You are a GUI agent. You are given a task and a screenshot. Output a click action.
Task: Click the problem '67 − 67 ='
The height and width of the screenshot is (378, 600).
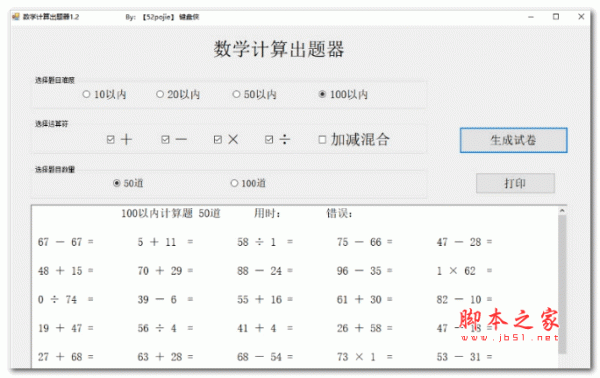tap(65, 242)
